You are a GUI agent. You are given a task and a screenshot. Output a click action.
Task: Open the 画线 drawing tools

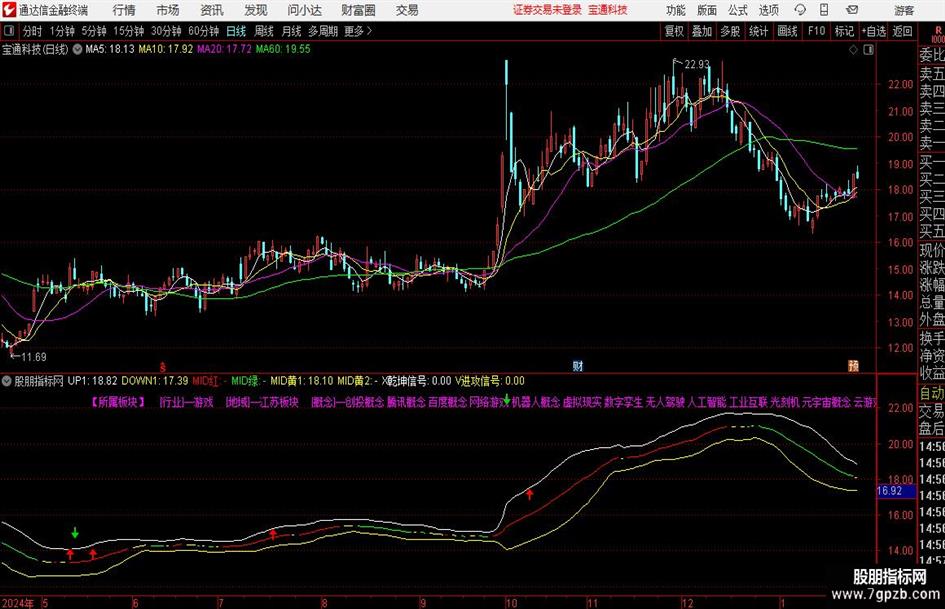[788, 31]
